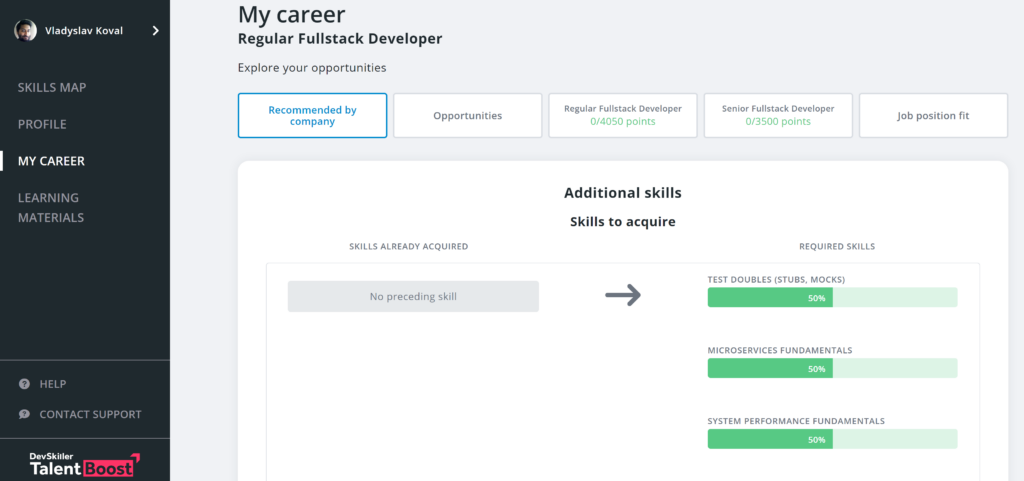Switch to Job position fit tab

933,116
